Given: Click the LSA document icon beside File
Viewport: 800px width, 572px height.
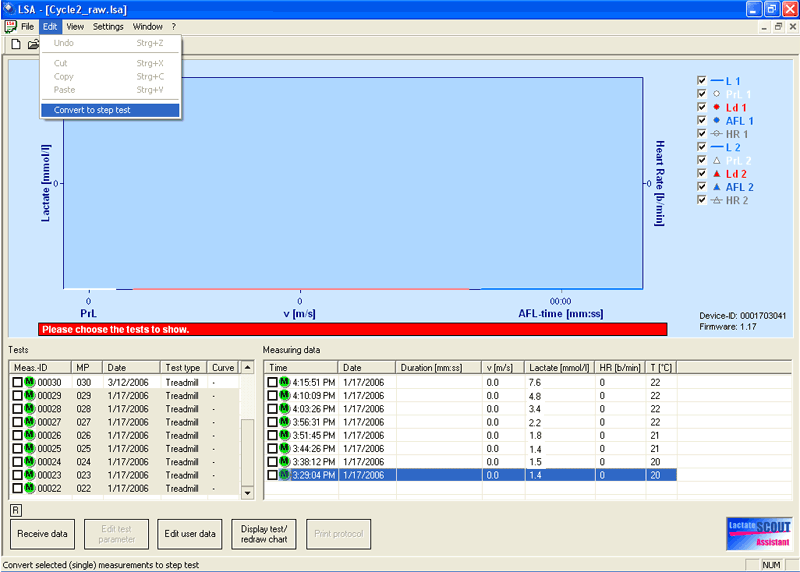Looking at the screenshot, I should 11,27.
